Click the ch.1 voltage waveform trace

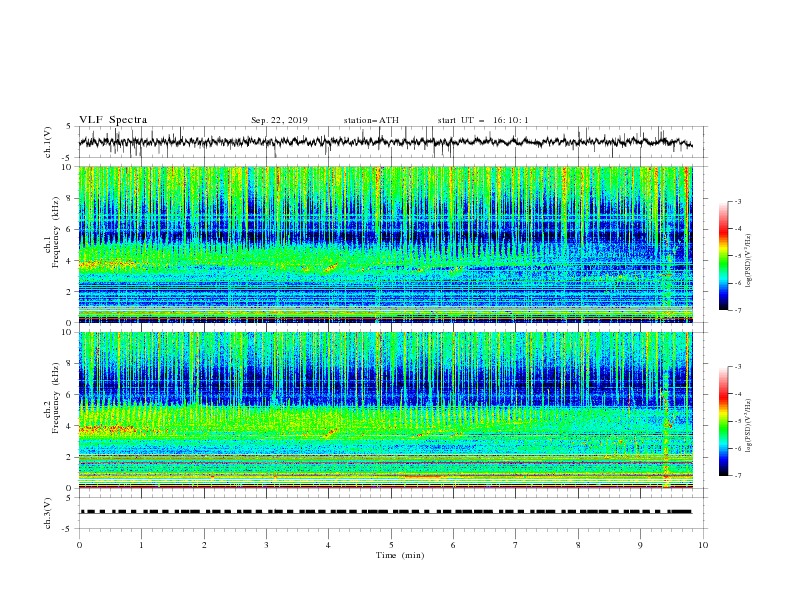385,142
